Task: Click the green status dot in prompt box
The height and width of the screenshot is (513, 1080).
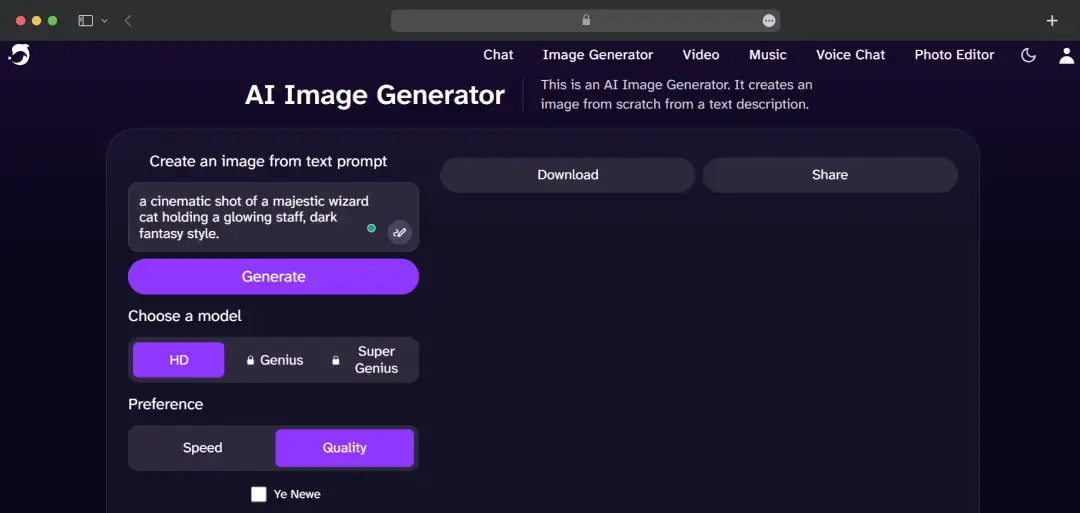Action: pyautogui.click(x=371, y=228)
